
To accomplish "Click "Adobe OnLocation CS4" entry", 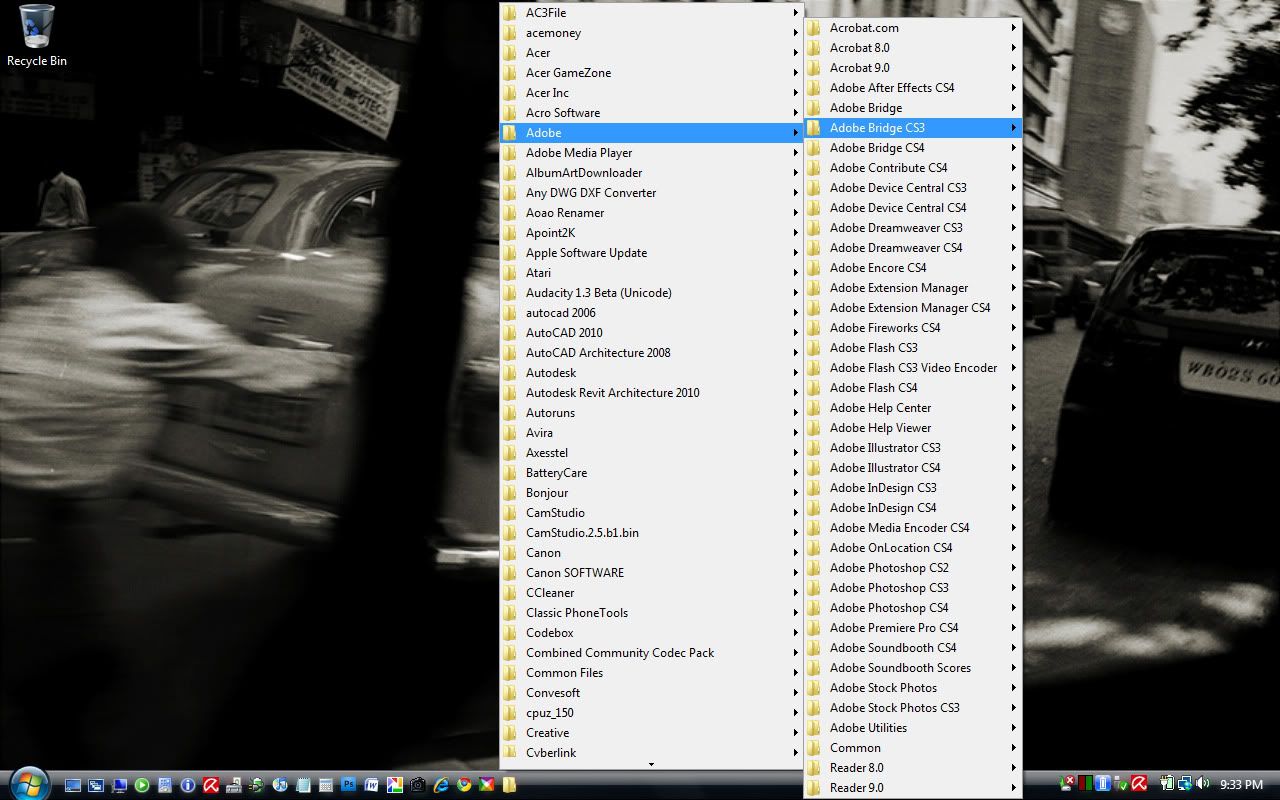I will pyautogui.click(x=913, y=548).
